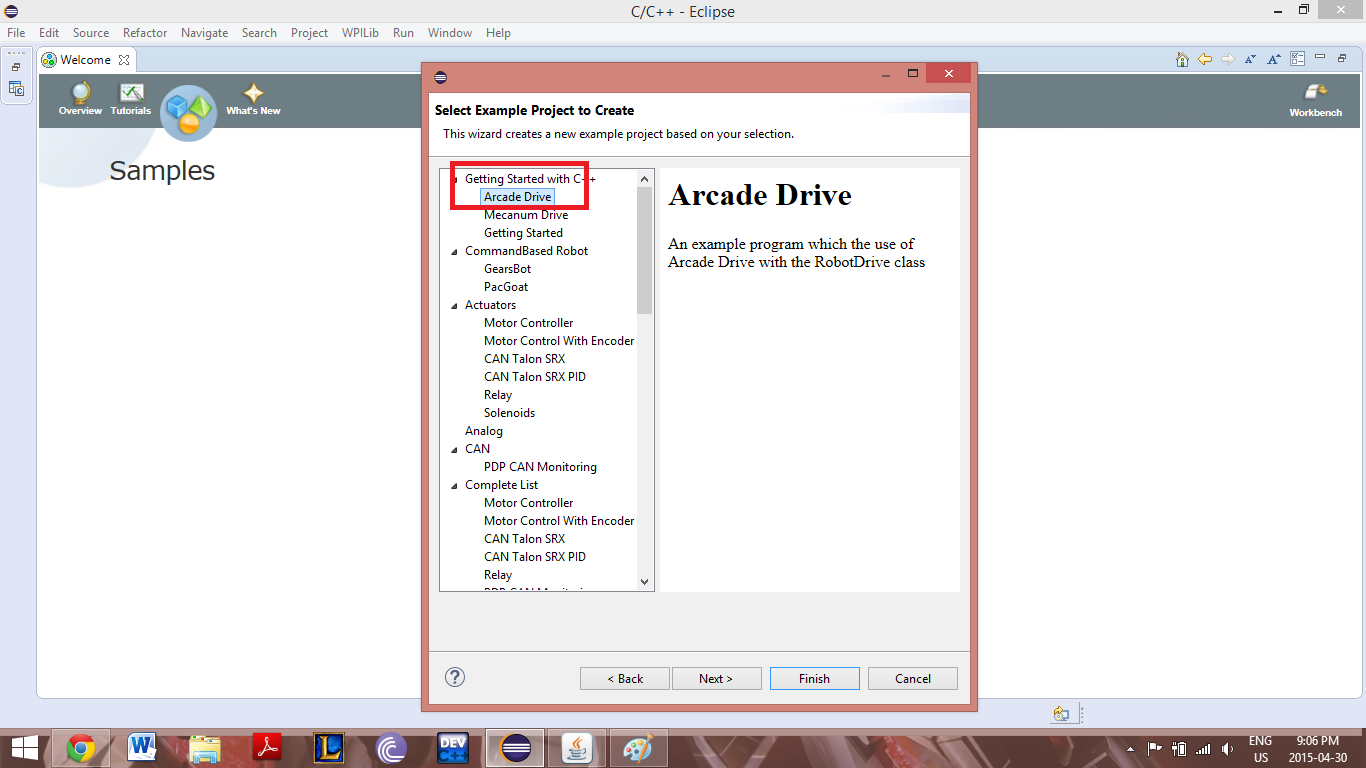
Task: Click the status bar icon at bottom right
Action: (x=1061, y=714)
